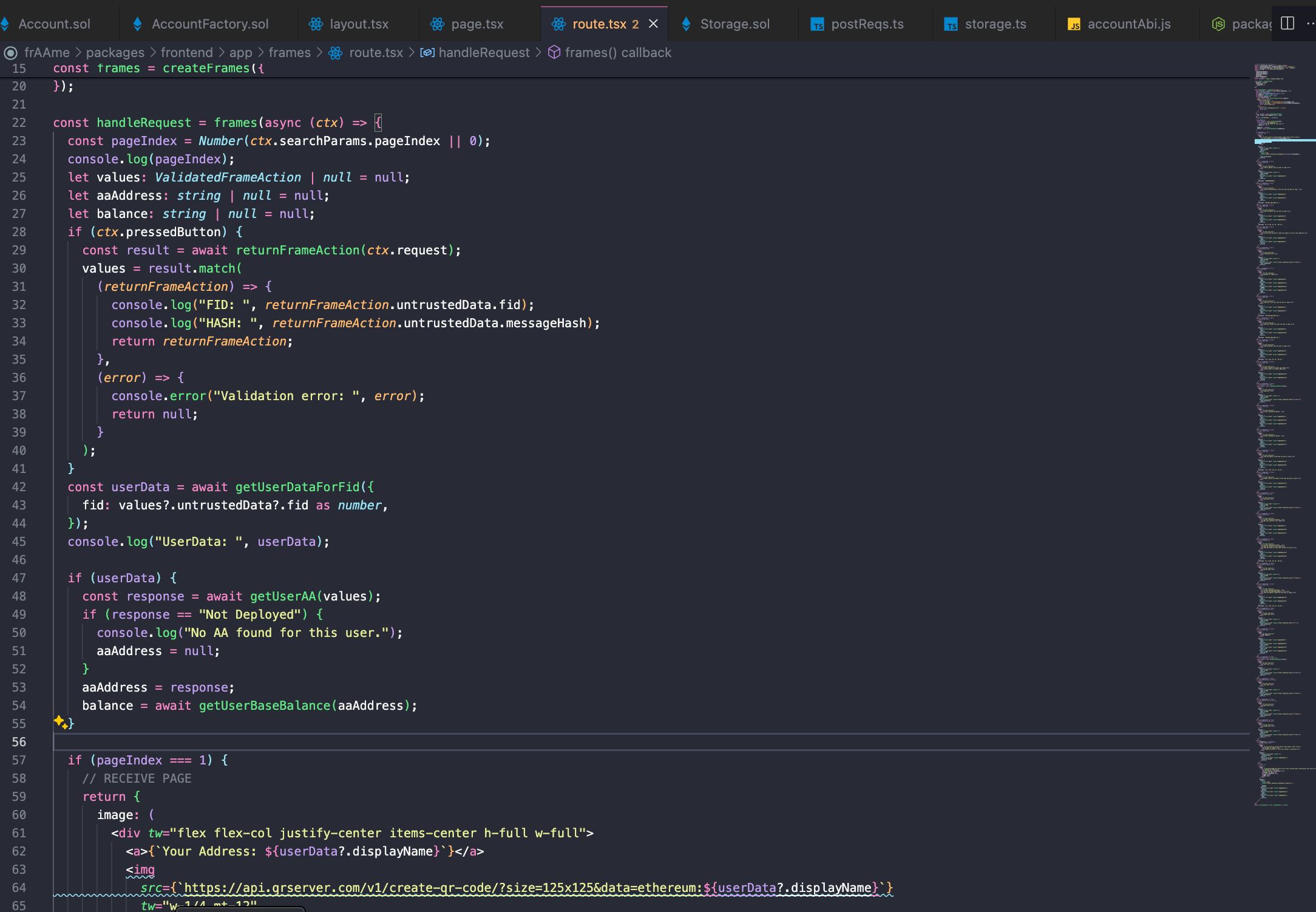Open the storage.ts tab

tap(995, 24)
